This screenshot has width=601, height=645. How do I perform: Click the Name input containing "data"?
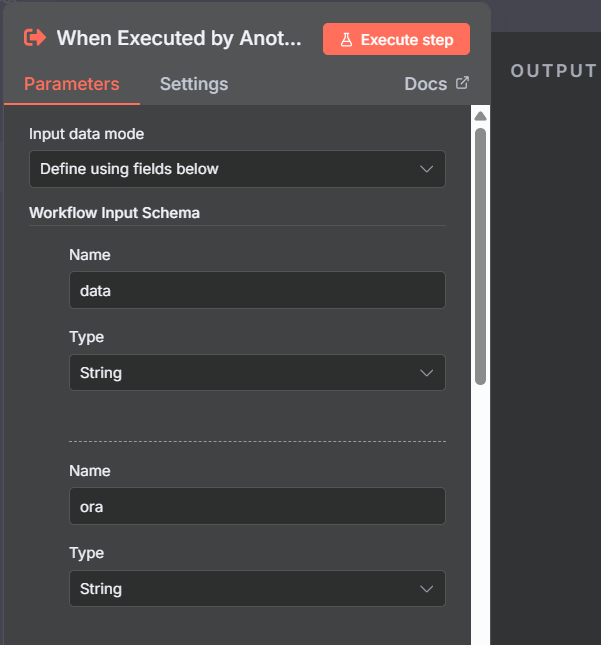click(256, 291)
